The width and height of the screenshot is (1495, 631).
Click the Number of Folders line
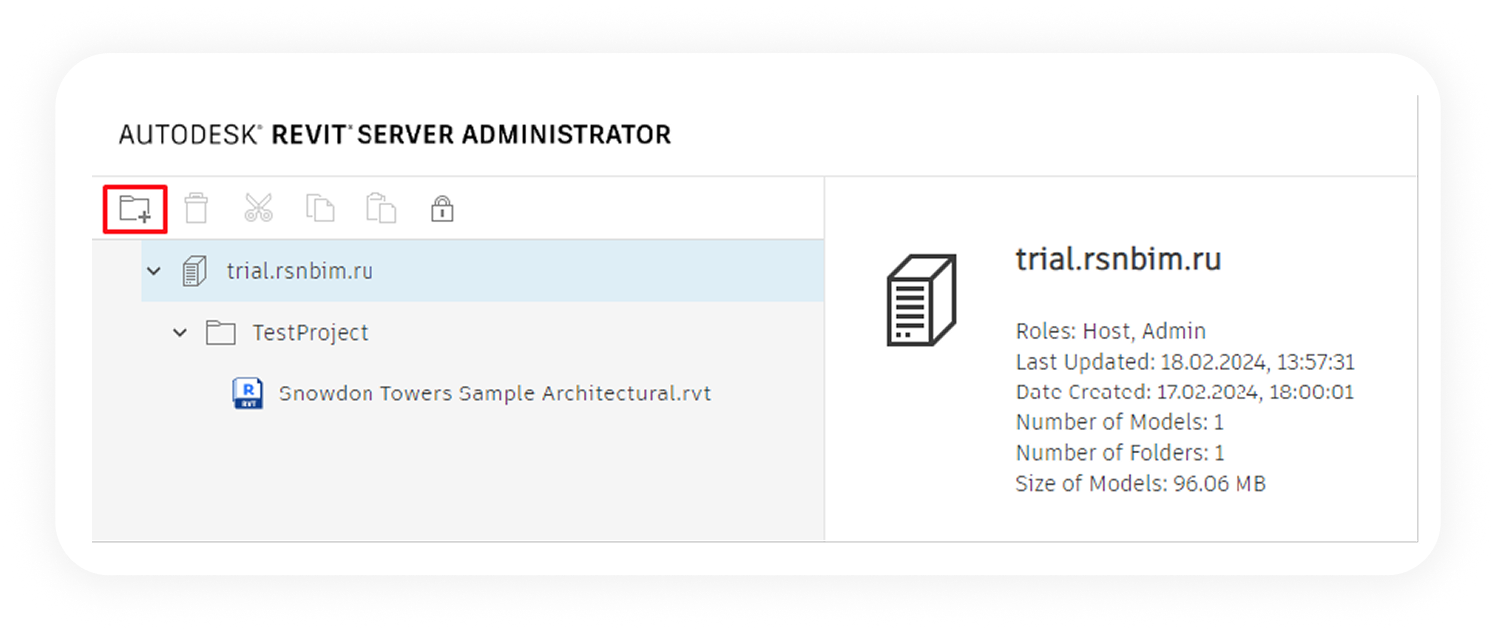(1120, 453)
